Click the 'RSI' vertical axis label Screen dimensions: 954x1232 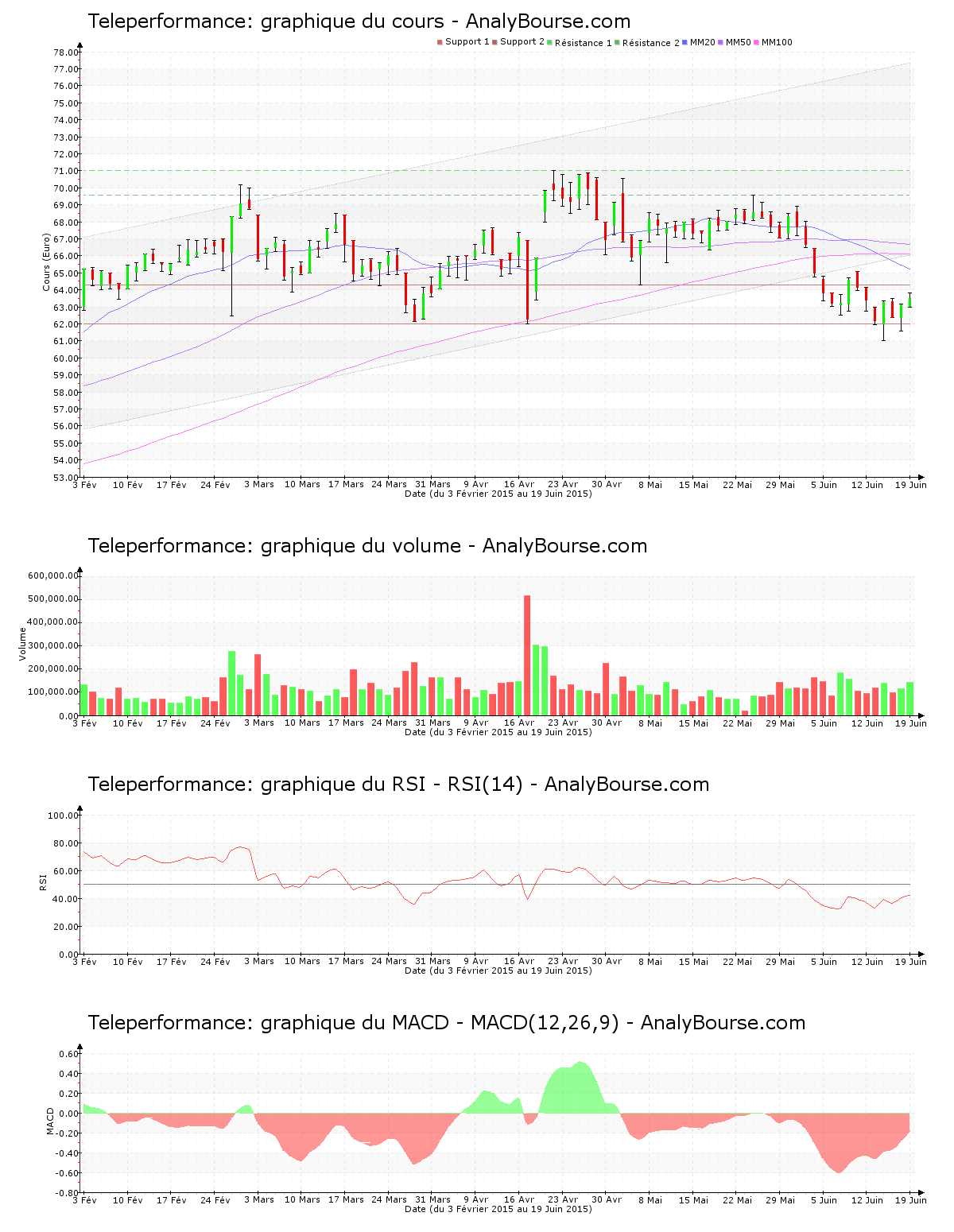point(42,881)
